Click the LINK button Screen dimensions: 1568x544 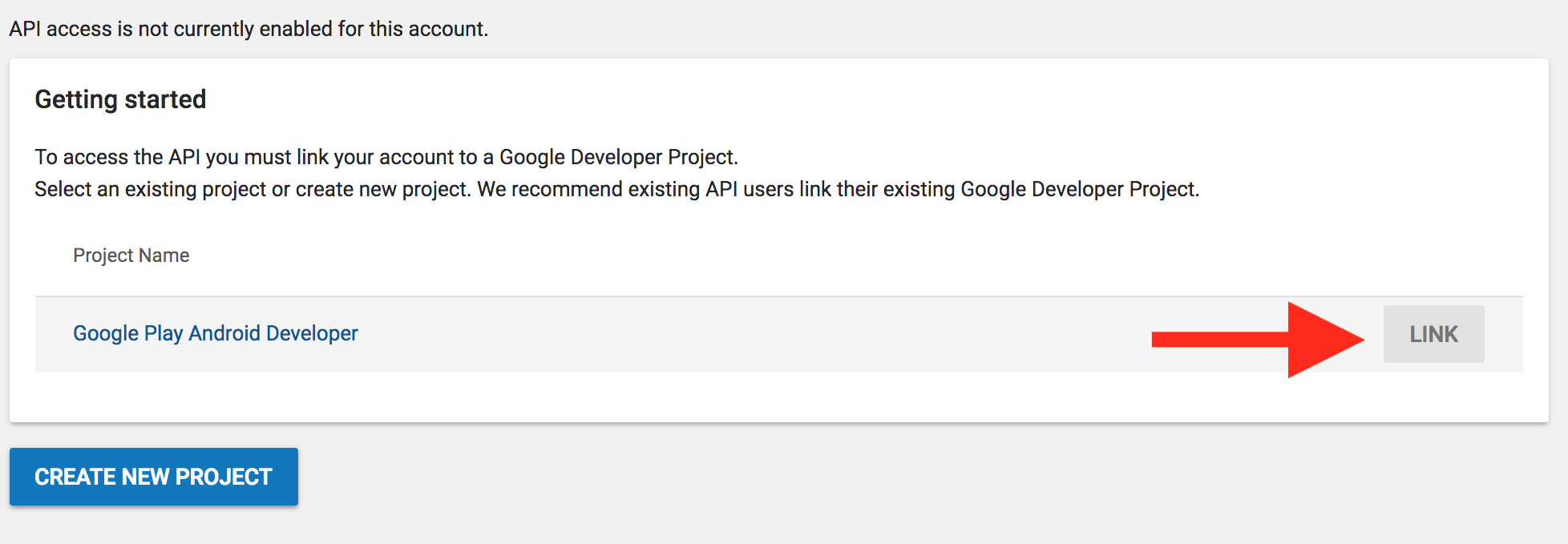(x=1433, y=334)
